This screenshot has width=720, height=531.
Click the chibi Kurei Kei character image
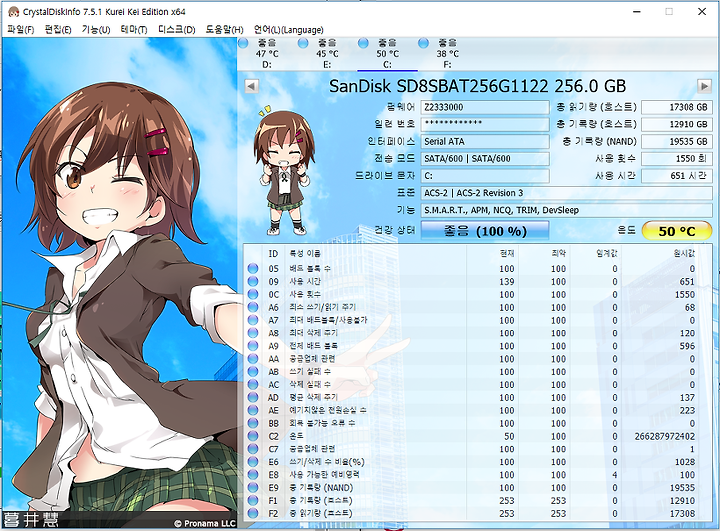(x=283, y=171)
